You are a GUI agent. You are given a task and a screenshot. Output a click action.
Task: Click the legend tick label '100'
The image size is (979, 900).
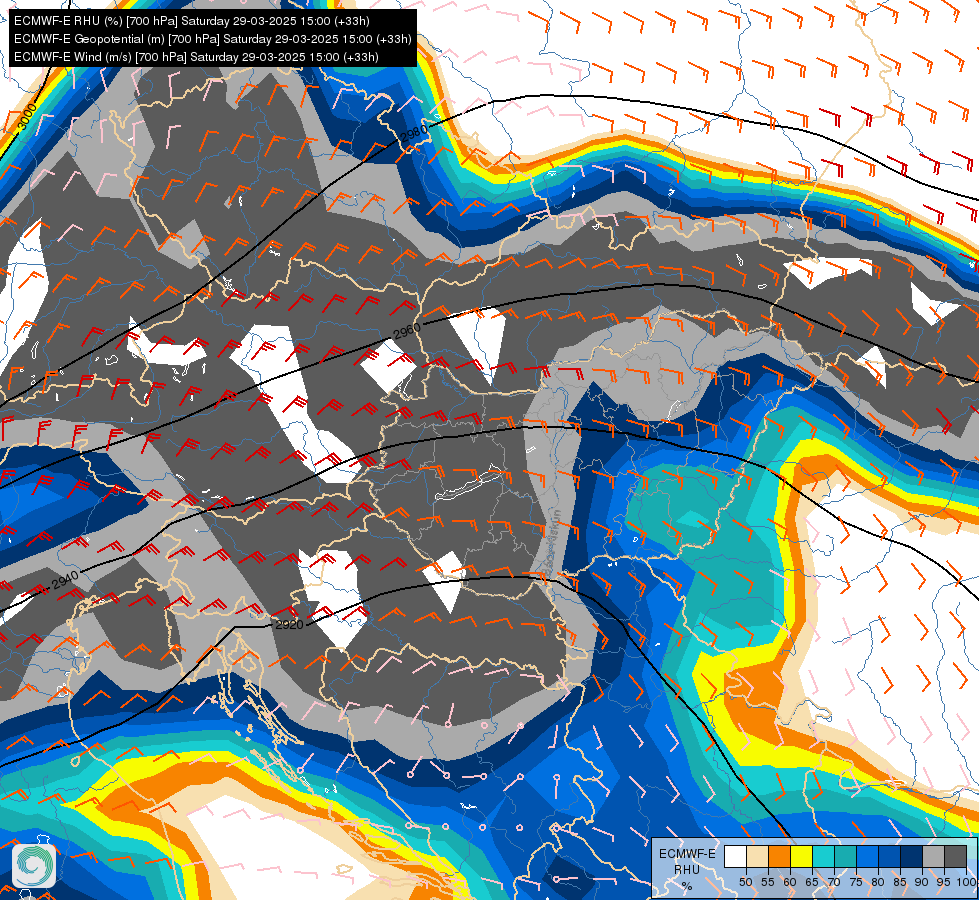click(x=966, y=882)
